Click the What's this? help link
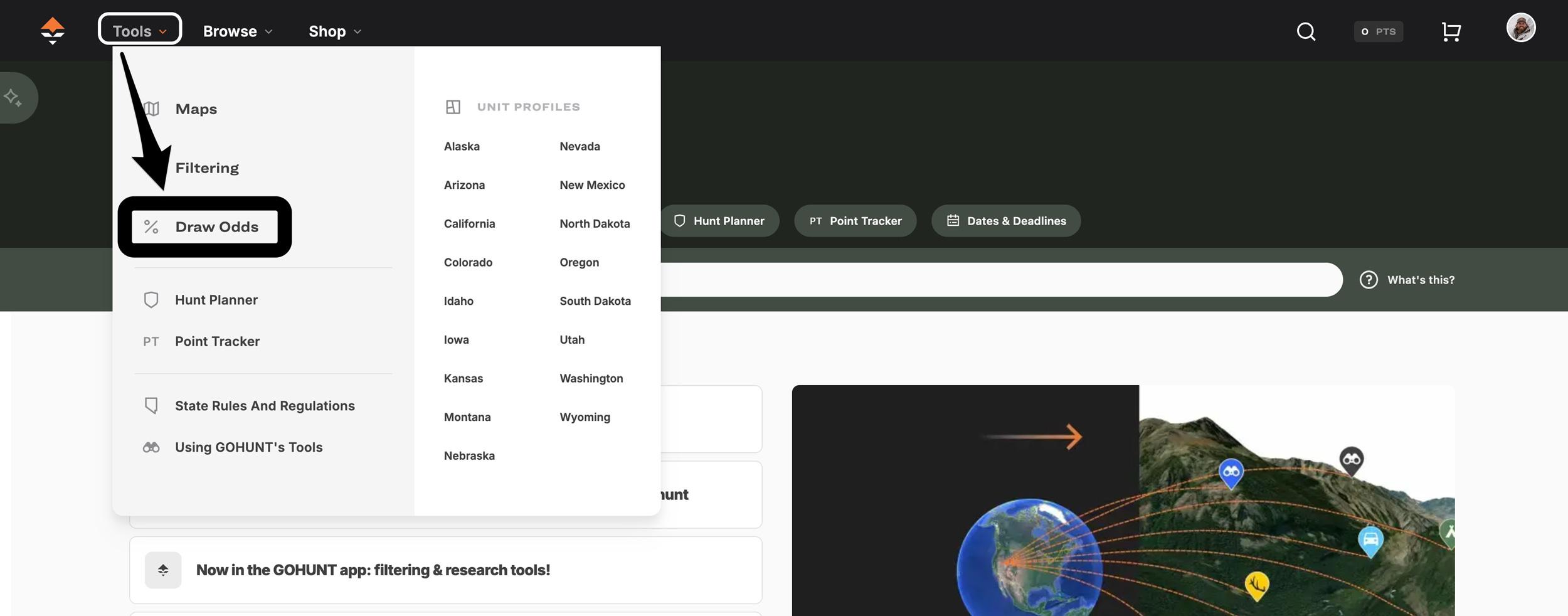This screenshot has width=1568, height=616. (x=1421, y=280)
